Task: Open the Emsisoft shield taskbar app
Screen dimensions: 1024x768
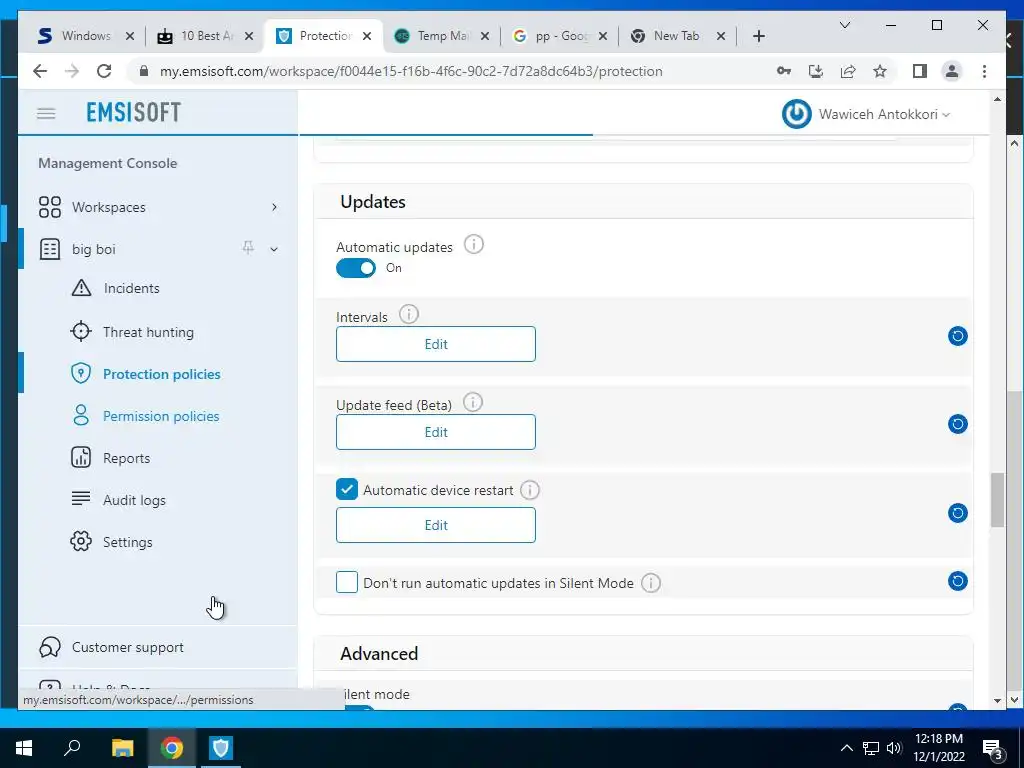Action: [x=221, y=748]
